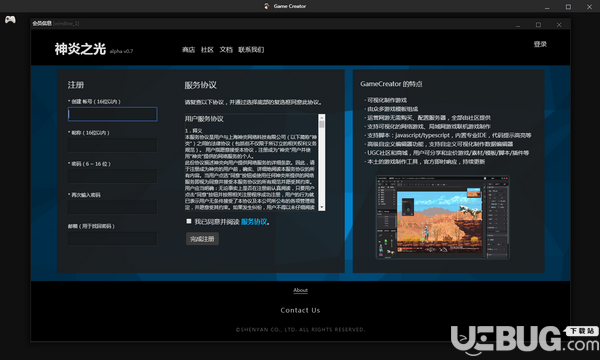Open the 文档 menu item
The image size is (600, 360).
pyautogui.click(x=226, y=50)
